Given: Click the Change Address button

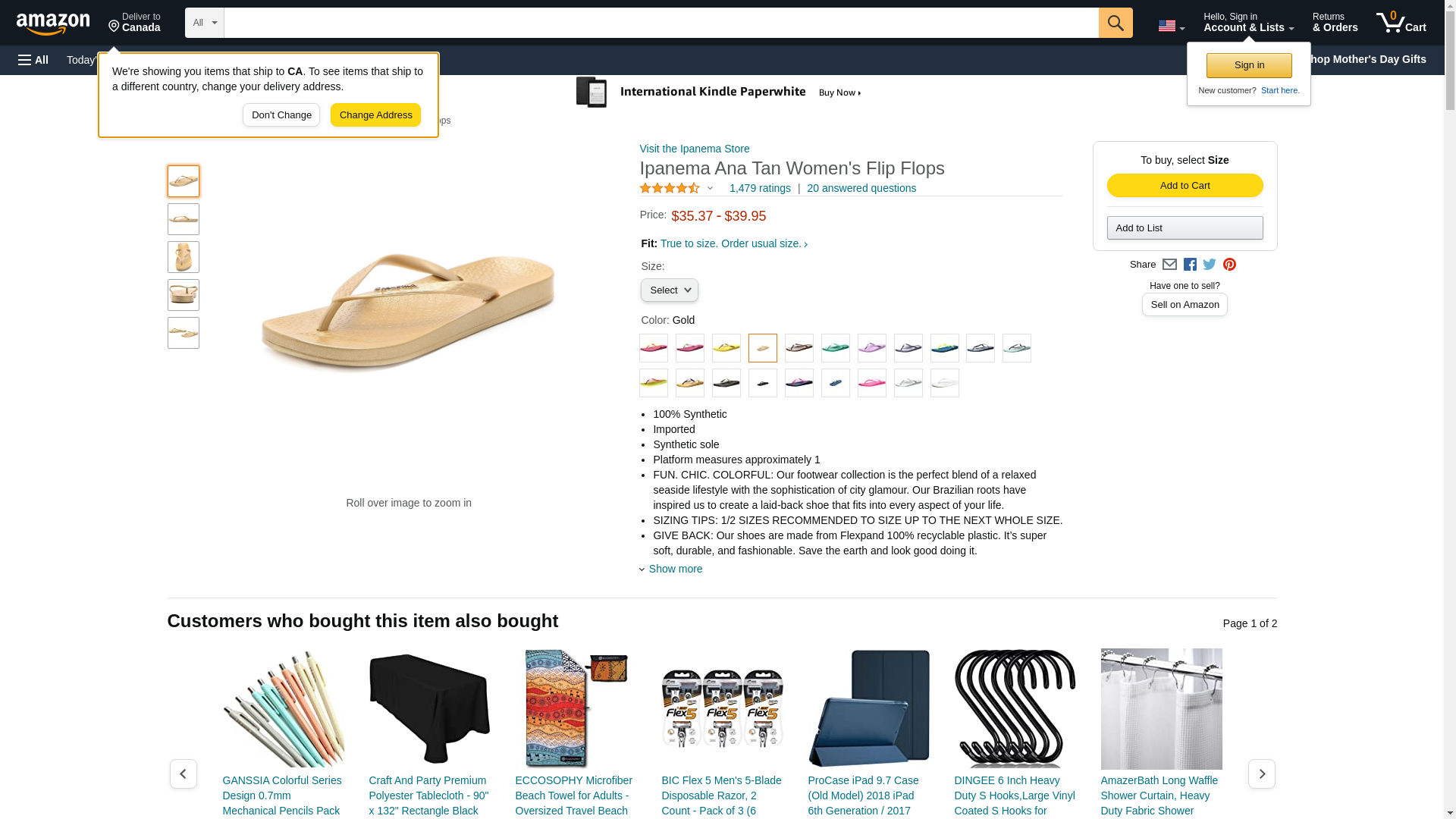Looking at the screenshot, I should tap(375, 115).
